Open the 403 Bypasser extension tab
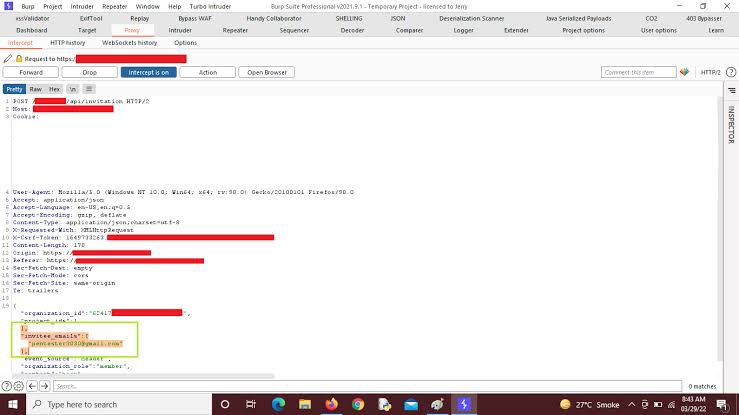739x415 pixels. click(x=704, y=18)
